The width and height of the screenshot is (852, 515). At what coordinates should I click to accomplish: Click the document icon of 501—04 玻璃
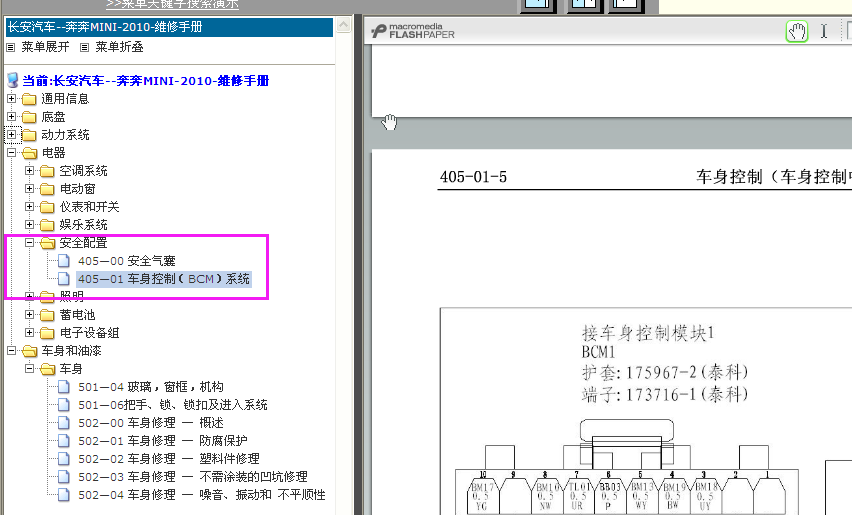tap(64, 387)
